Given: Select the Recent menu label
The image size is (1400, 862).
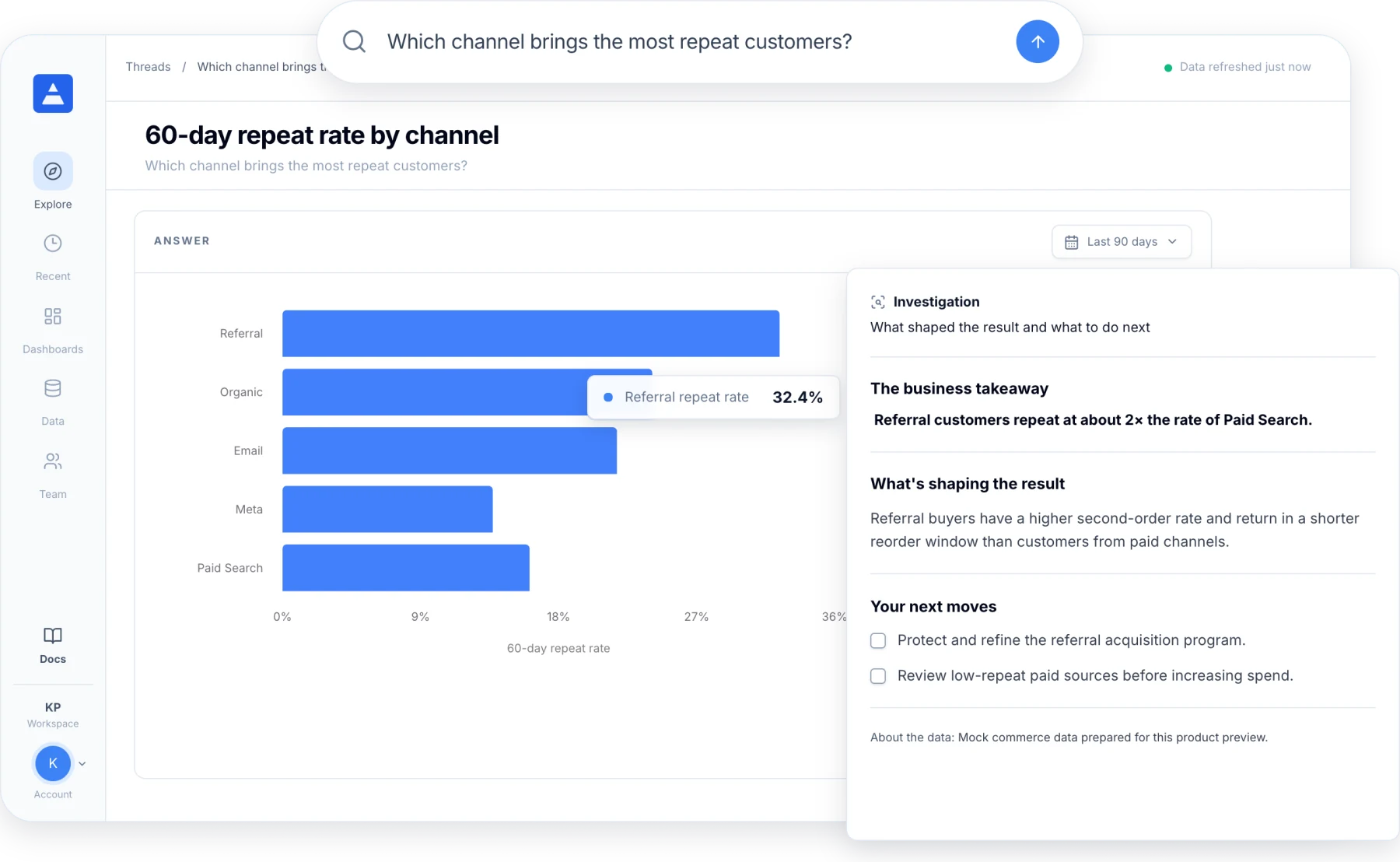Looking at the screenshot, I should [53, 276].
